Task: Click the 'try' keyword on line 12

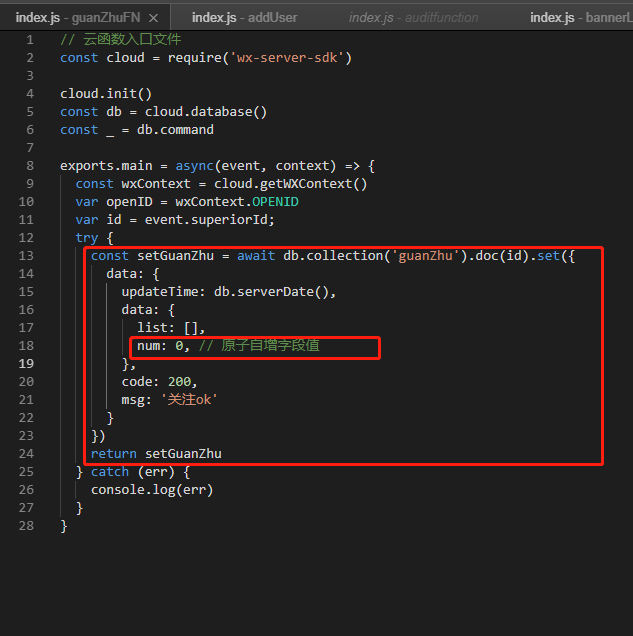Action: click(x=87, y=238)
